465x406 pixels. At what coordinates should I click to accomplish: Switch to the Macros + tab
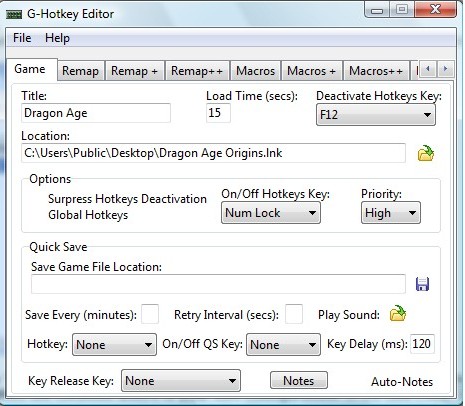(x=311, y=71)
